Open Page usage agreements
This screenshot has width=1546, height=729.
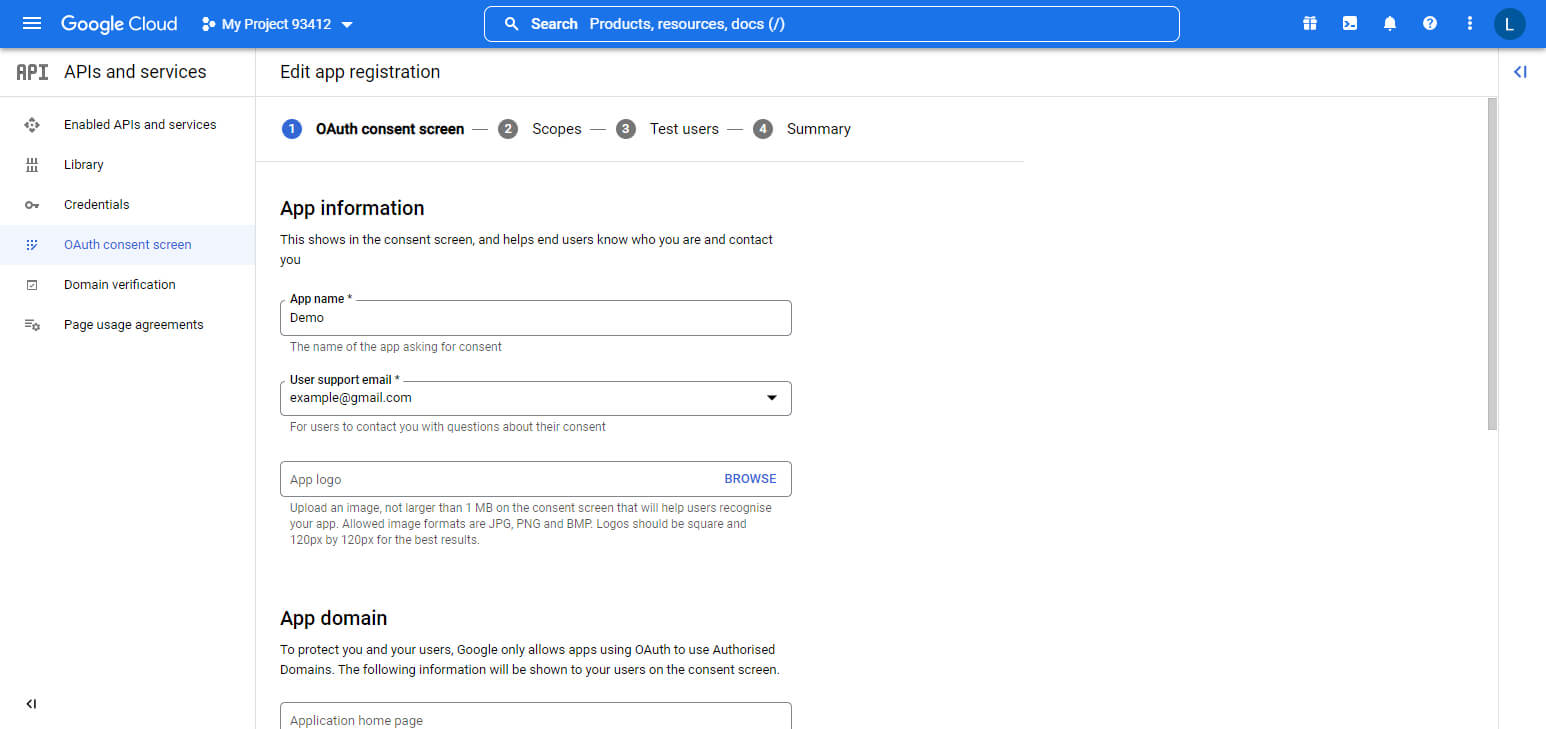coord(134,325)
